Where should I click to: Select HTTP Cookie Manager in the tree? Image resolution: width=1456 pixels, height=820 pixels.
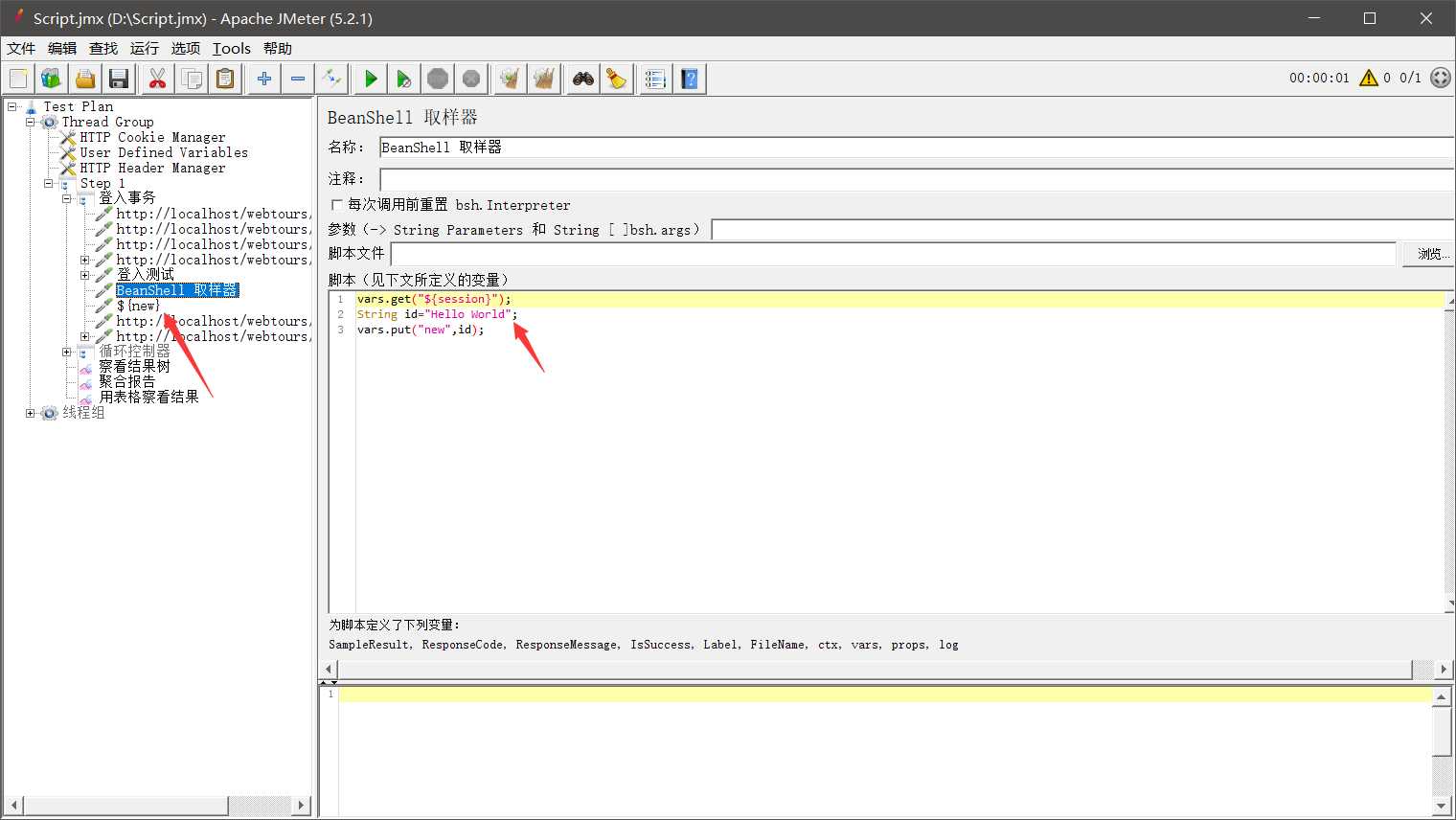pos(152,137)
